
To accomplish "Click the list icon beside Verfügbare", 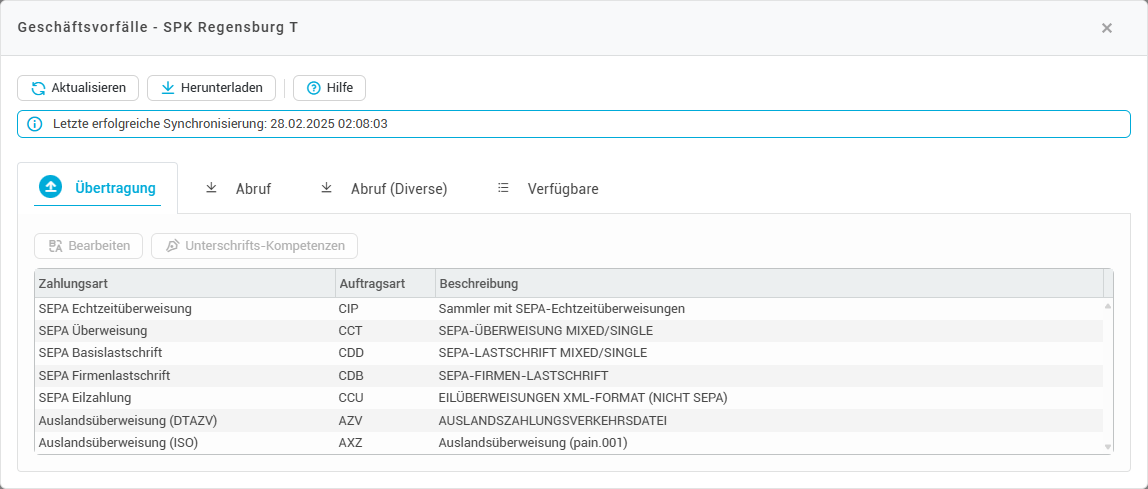I will tap(503, 188).
